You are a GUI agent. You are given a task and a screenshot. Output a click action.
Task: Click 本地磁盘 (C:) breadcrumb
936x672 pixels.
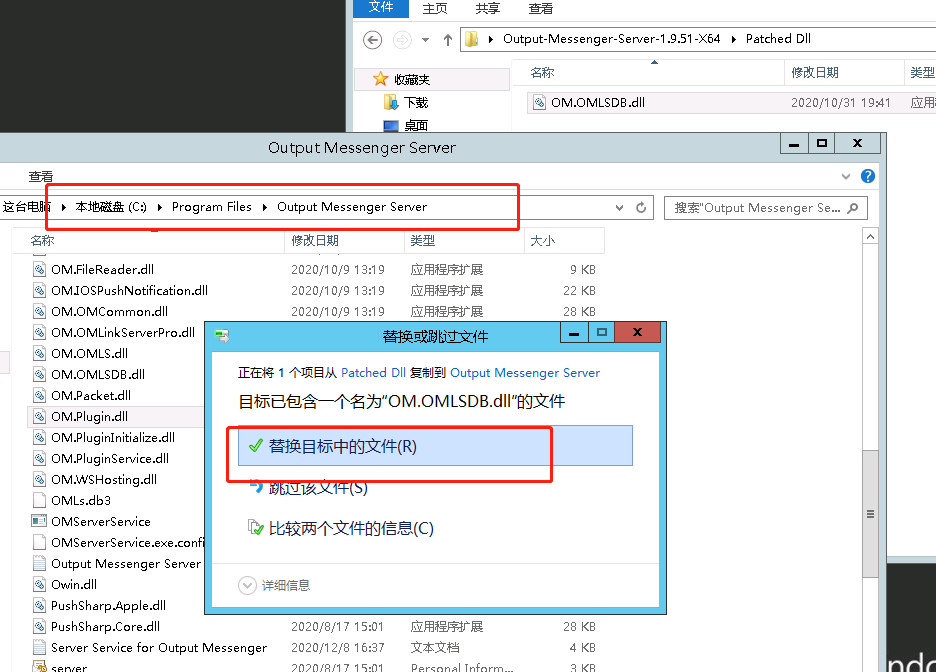pyautogui.click(x=111, y=207)
